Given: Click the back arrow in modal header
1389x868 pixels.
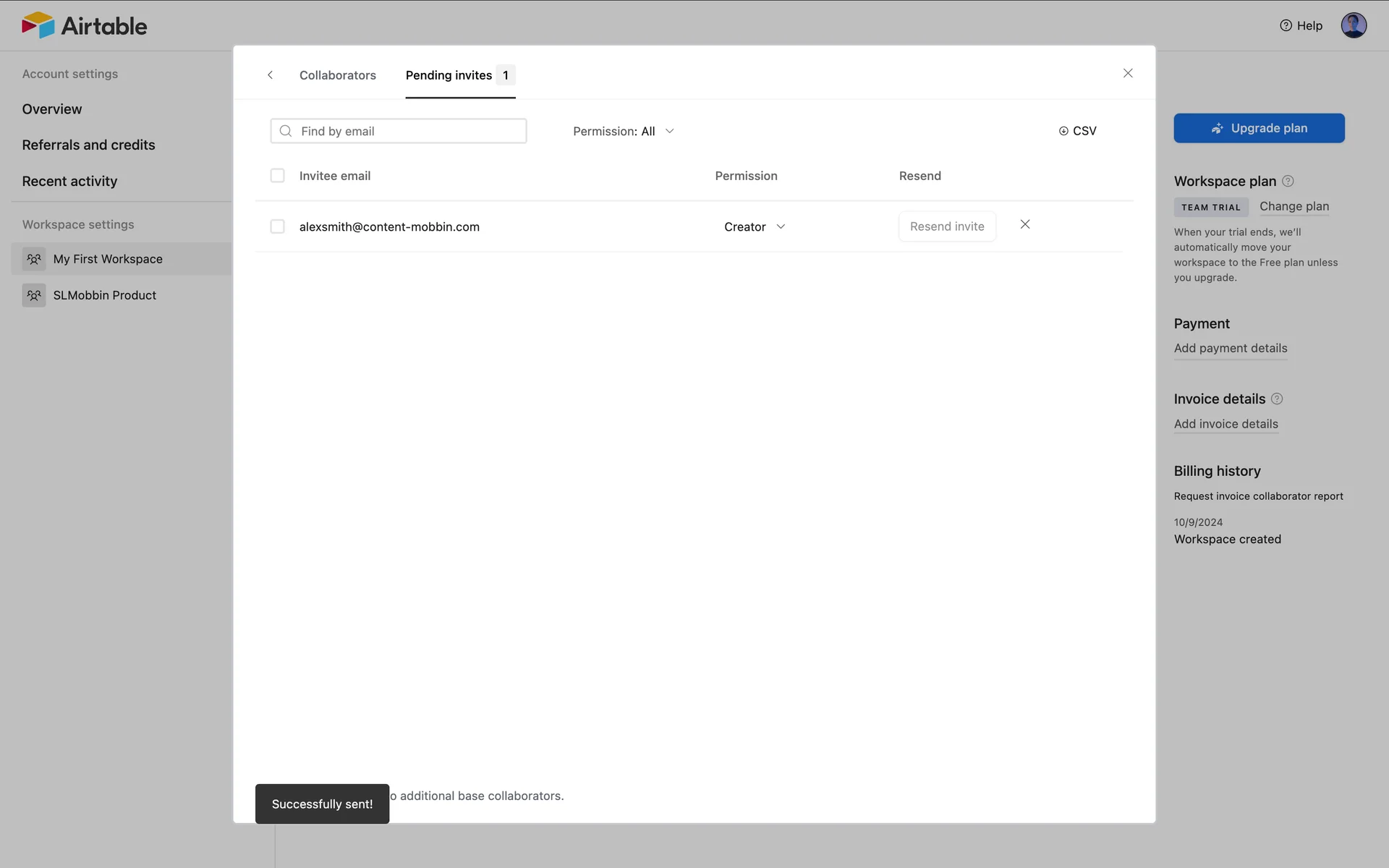Looking at the screenshot, I should (x=271, y=75).
